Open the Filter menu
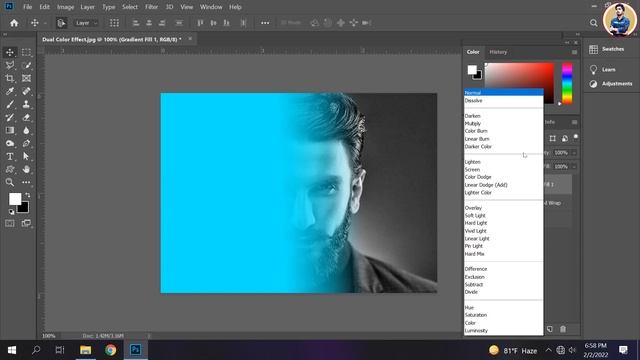The height and width of the screenshot is (360, 640). pyautogui.click(x=151, y=7)
